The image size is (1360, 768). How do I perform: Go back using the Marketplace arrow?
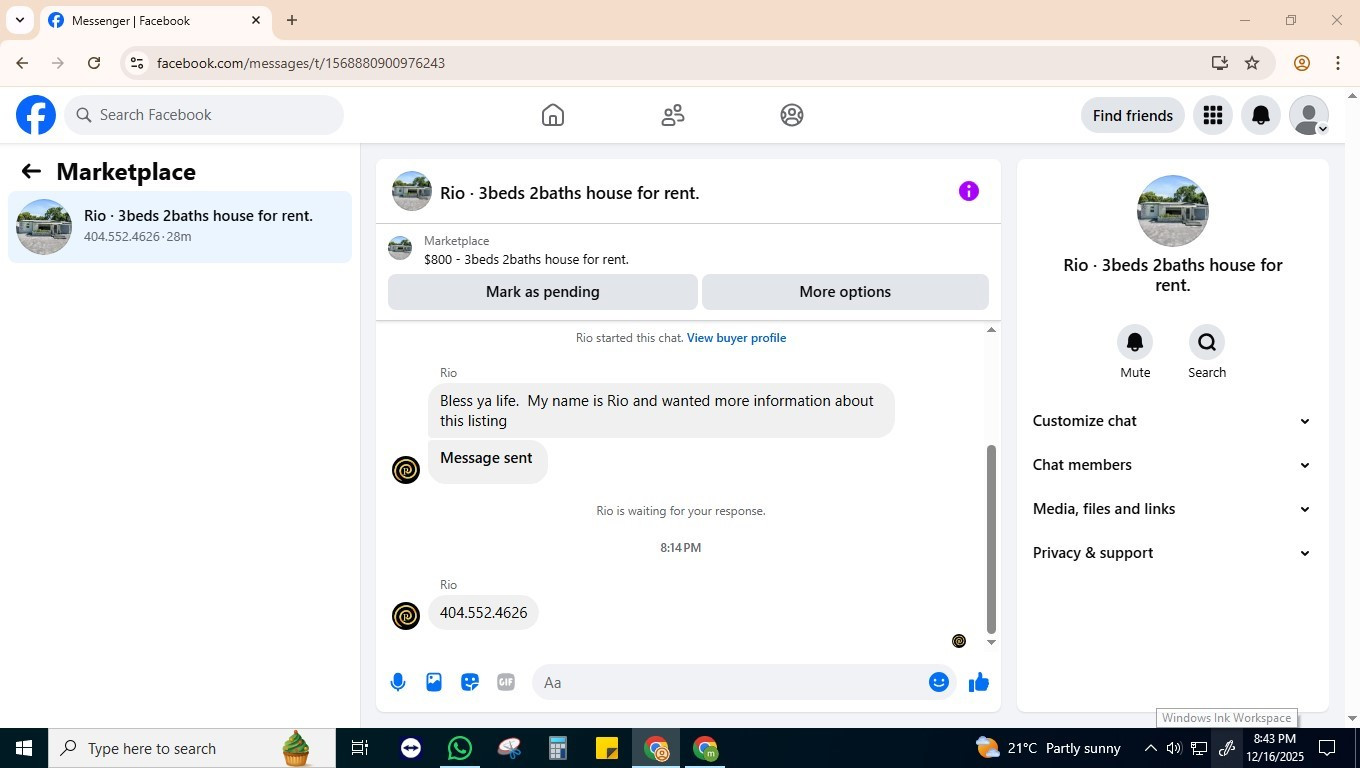(31, 171)
